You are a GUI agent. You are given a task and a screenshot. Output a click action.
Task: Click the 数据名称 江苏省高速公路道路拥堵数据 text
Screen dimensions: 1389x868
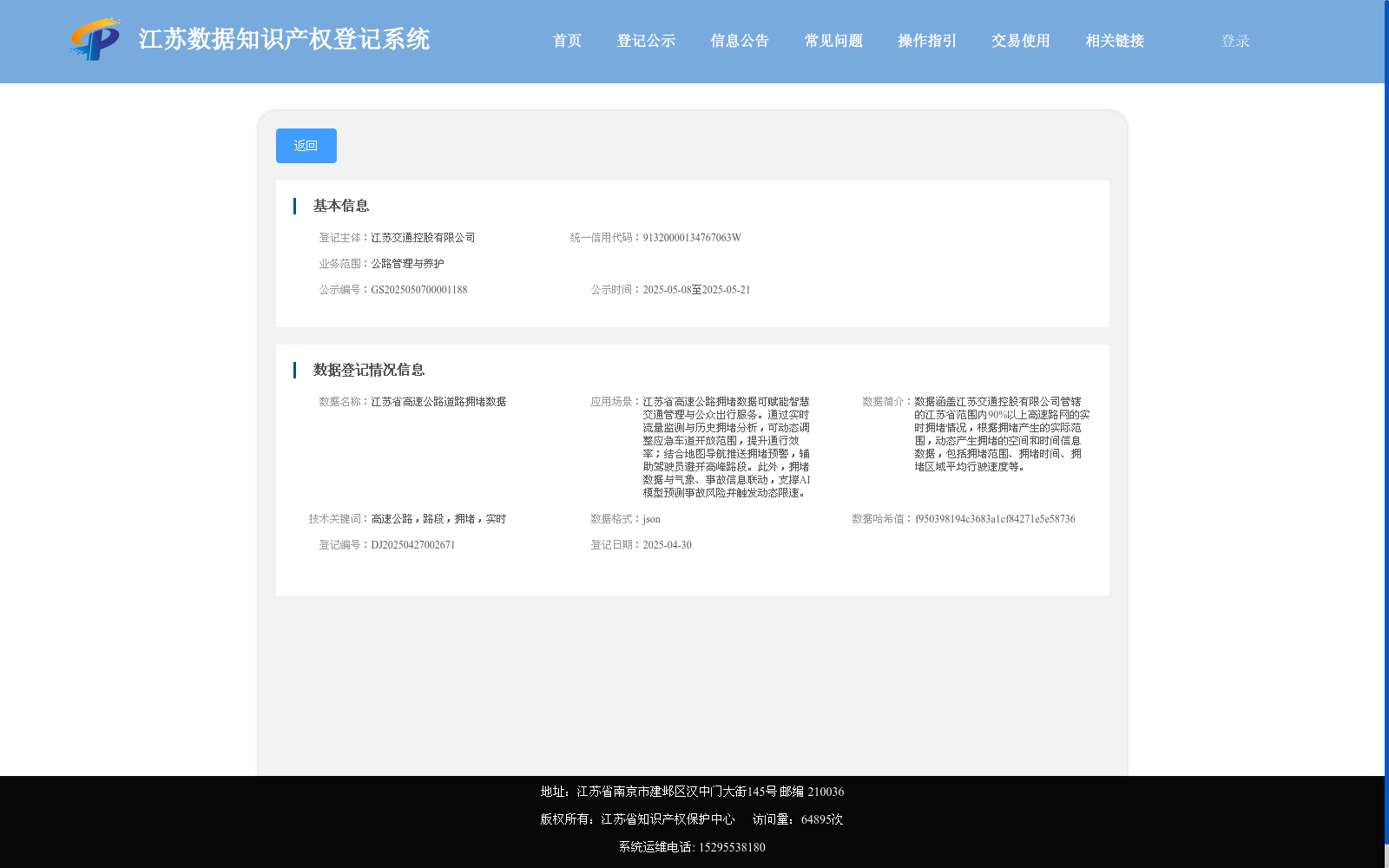pyautogui.click(x=438, y=401)
